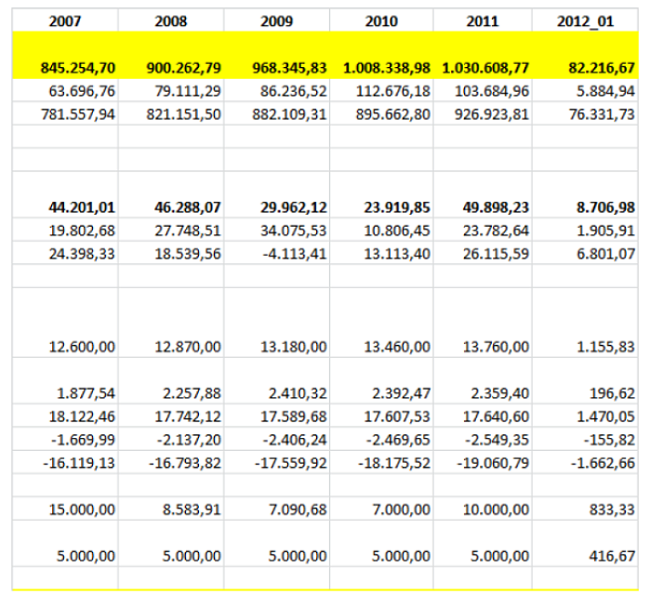Select the 2007 column header cell
The height and width of the screenshot is (608, 650).
pyautogui.click(x=66, y=19)
